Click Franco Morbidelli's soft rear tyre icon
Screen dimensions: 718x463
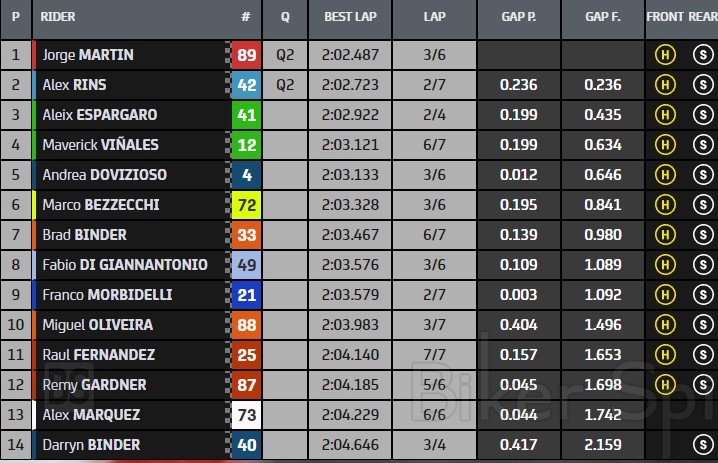point(702,295)
